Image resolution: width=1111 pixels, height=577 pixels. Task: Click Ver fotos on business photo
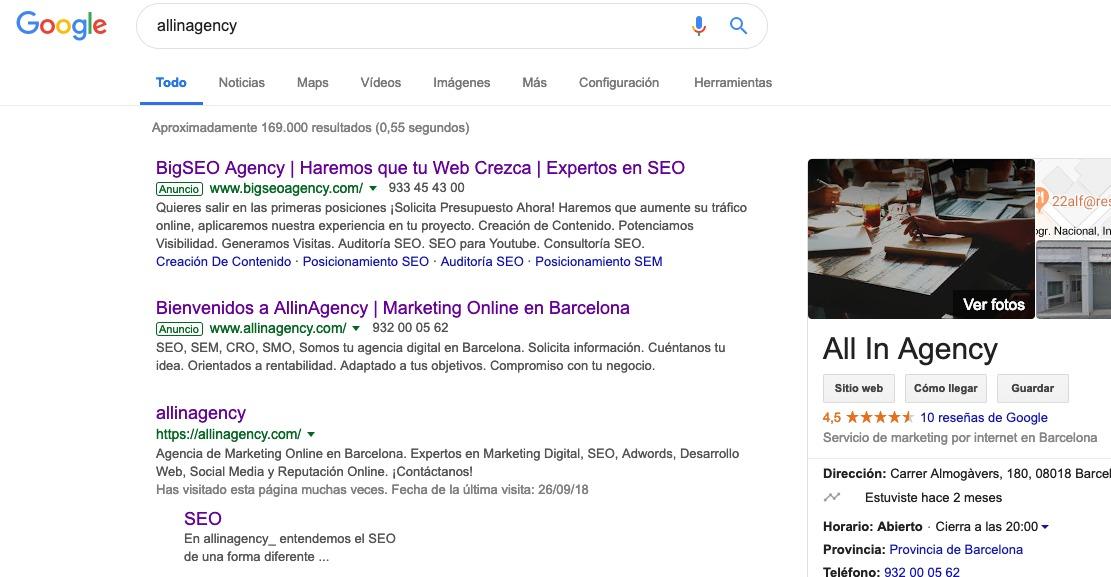[x=993, y=305]
